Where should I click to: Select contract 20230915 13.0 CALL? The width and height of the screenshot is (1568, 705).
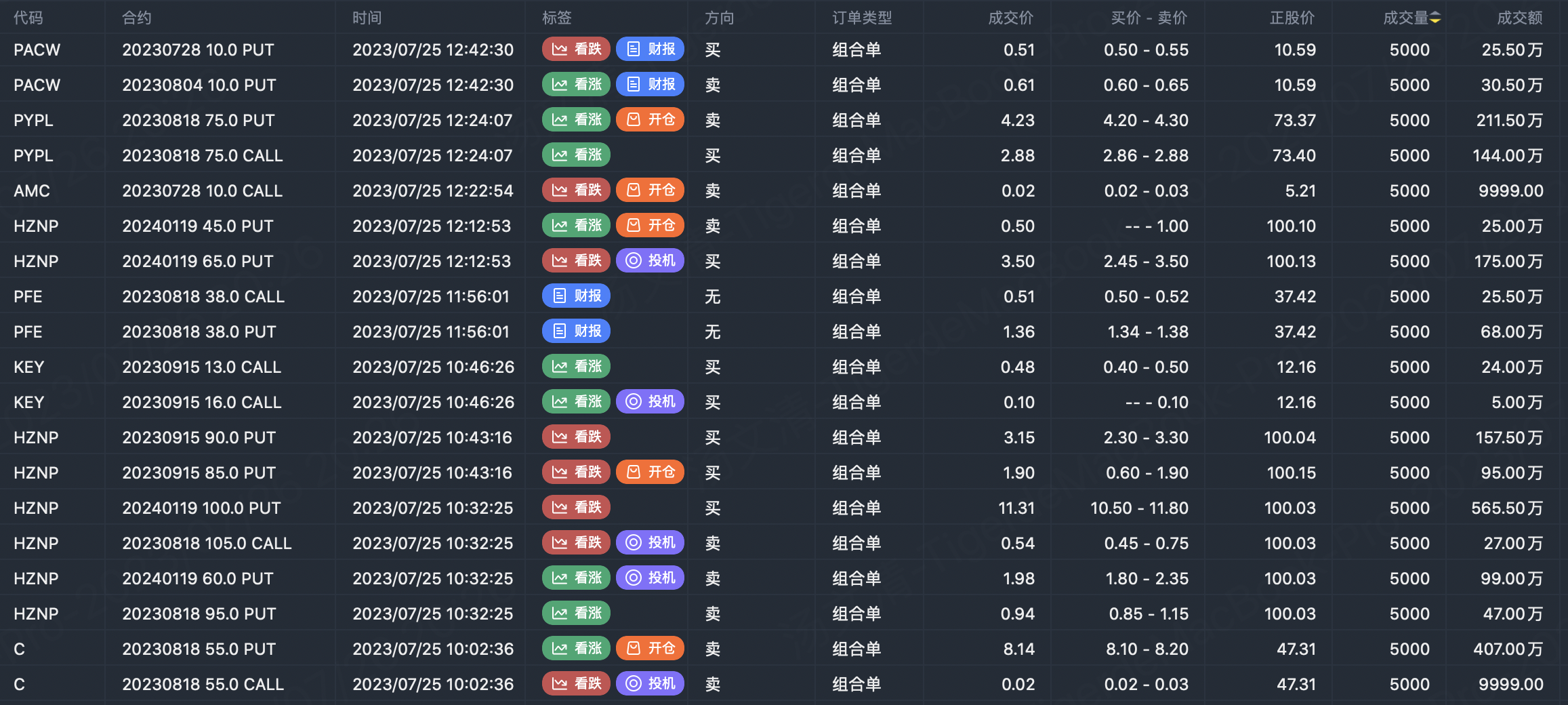[201, 367]
